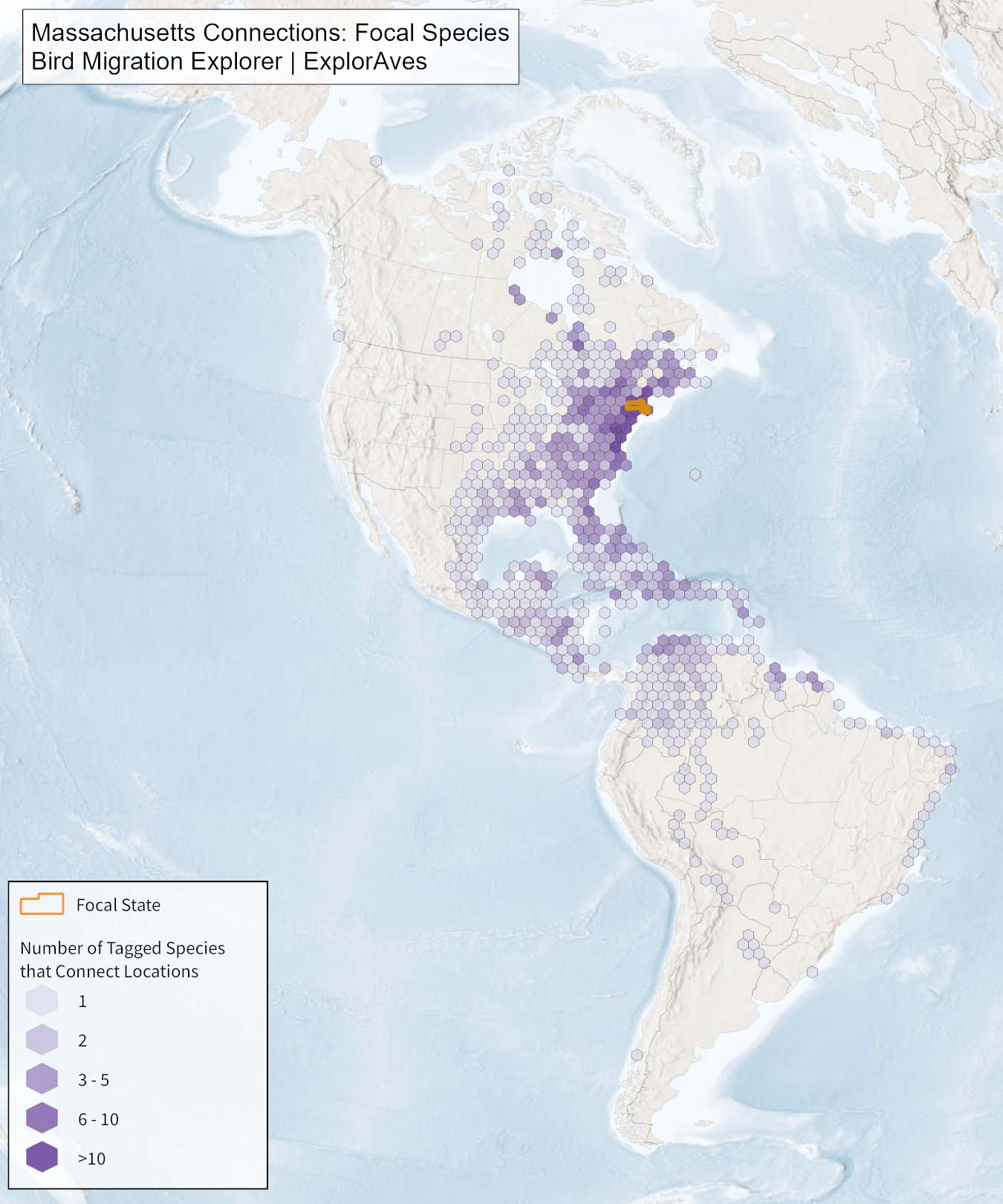Click the 'Massachusetts Connections: Focal Species' title text
This screenshot has height=1204, width=1003.
click(270, 33)
